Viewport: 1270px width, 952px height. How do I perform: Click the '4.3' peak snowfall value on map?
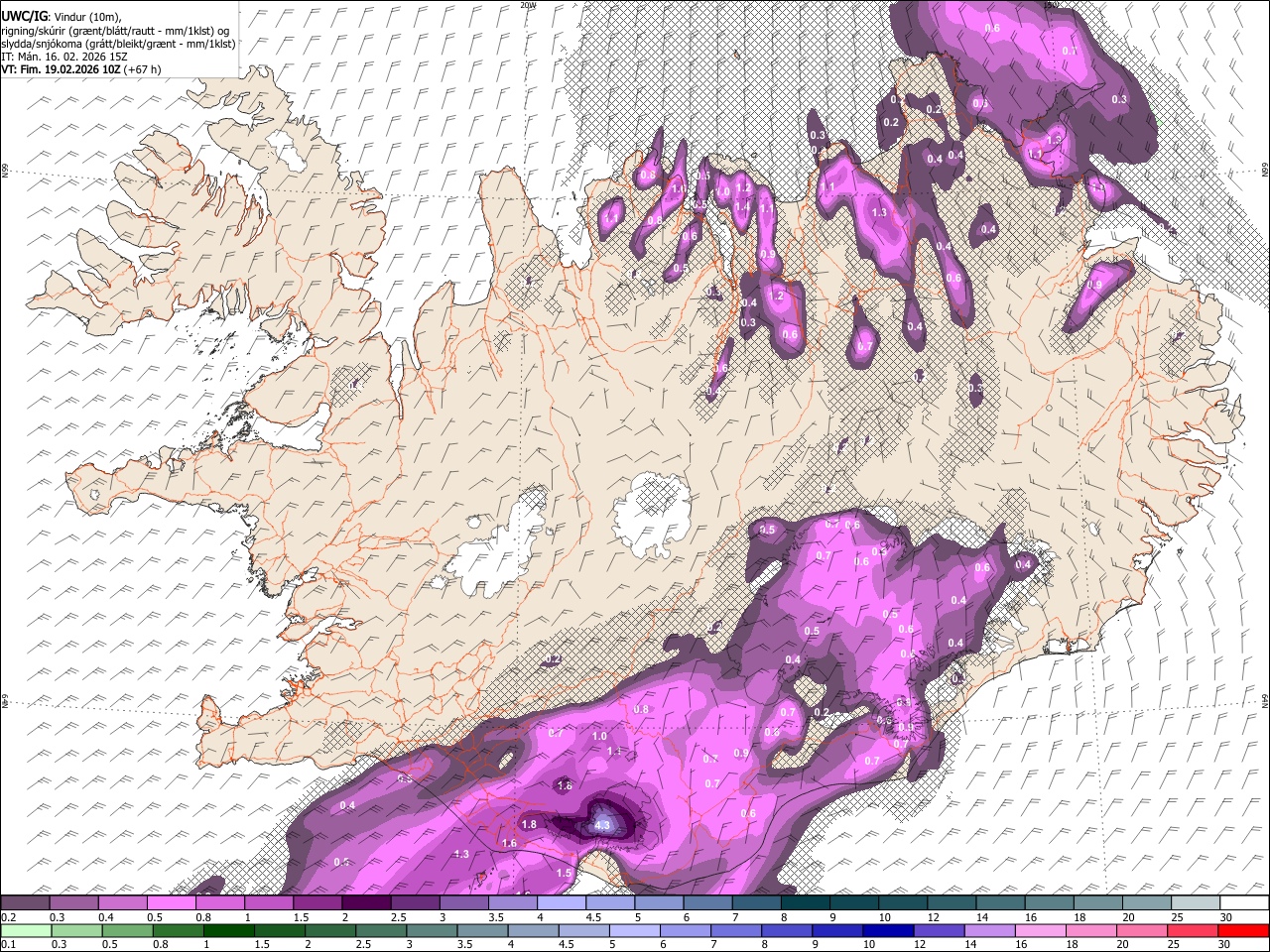tap(601, 824)
